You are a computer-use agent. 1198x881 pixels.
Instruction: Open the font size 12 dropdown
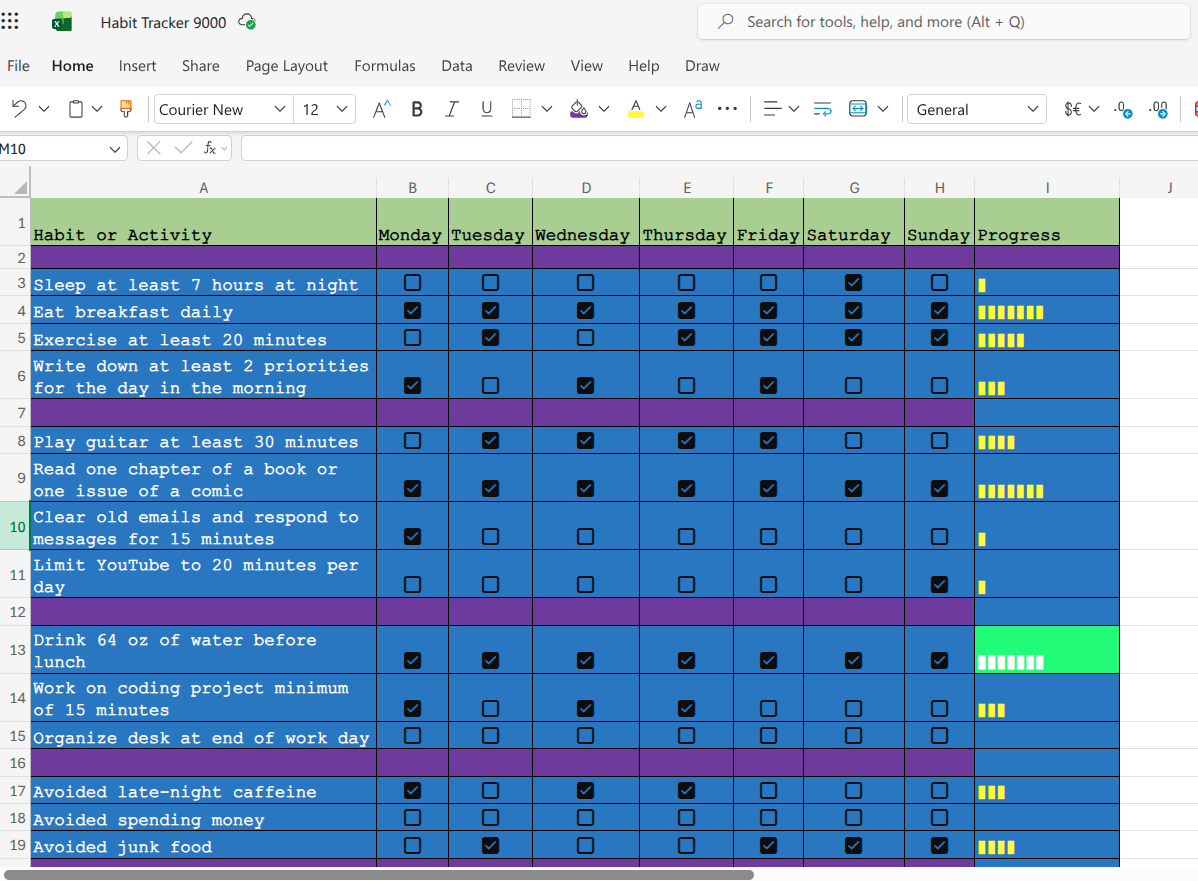click(x=342, y=109)
